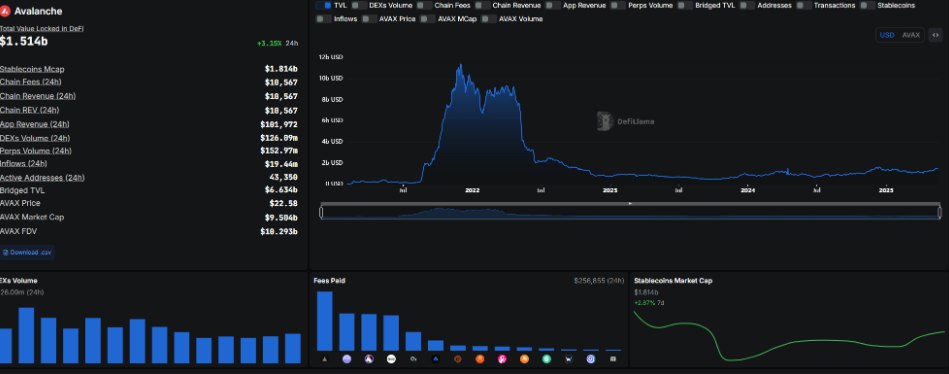Enable the Stablecoins chart toggle
Screen dimensions: 949x374
(867, 5)
